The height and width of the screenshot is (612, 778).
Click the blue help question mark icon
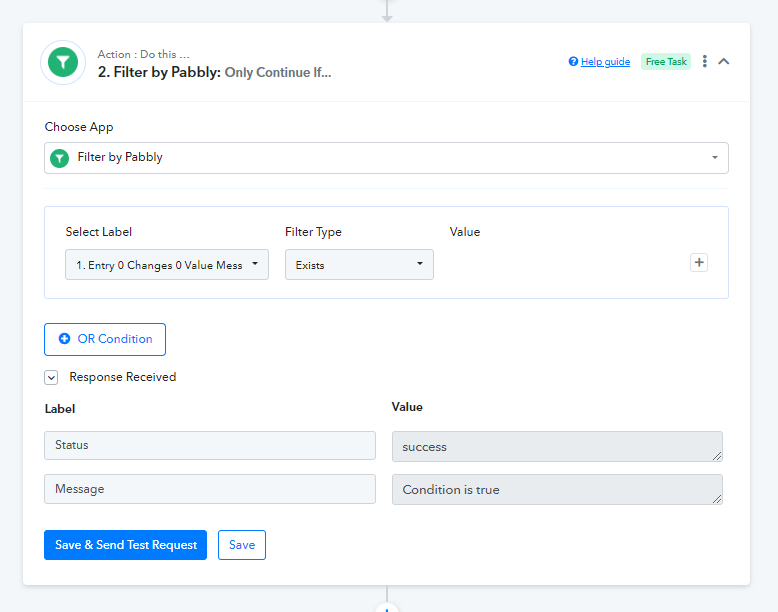click(x=573, y=61)
